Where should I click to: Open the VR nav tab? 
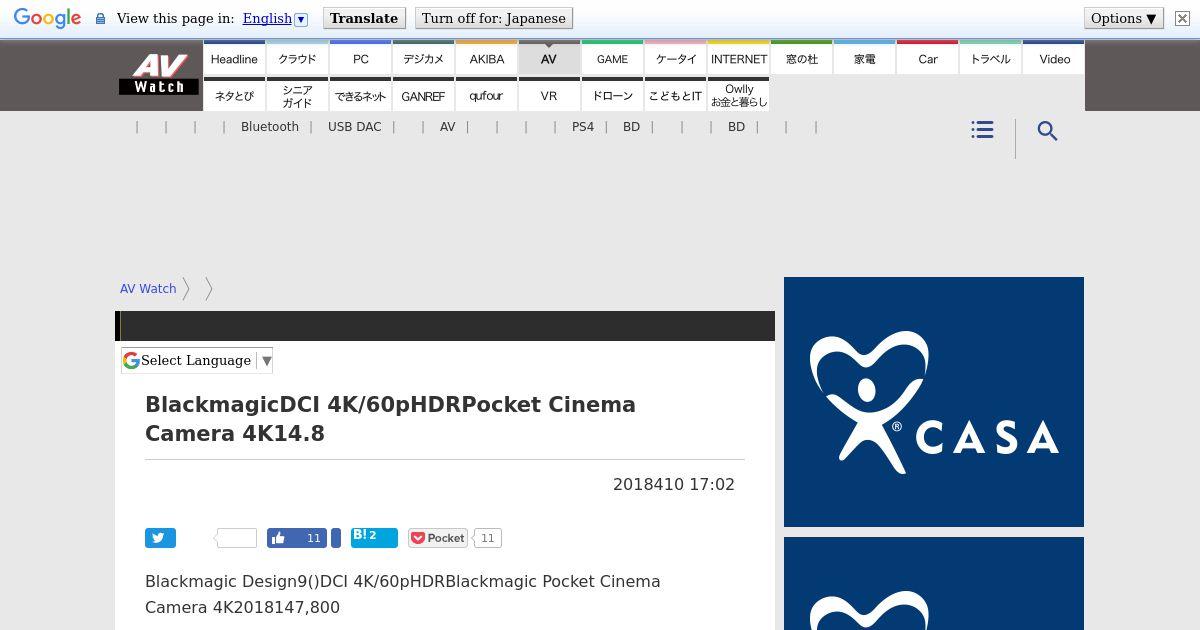[549, 95]
